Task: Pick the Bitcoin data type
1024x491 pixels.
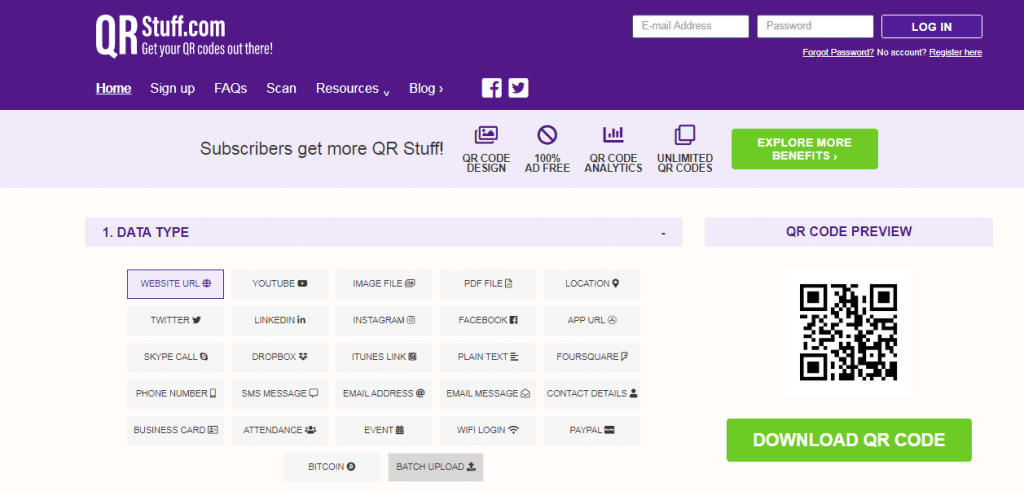Action: (x=332, y=467)
